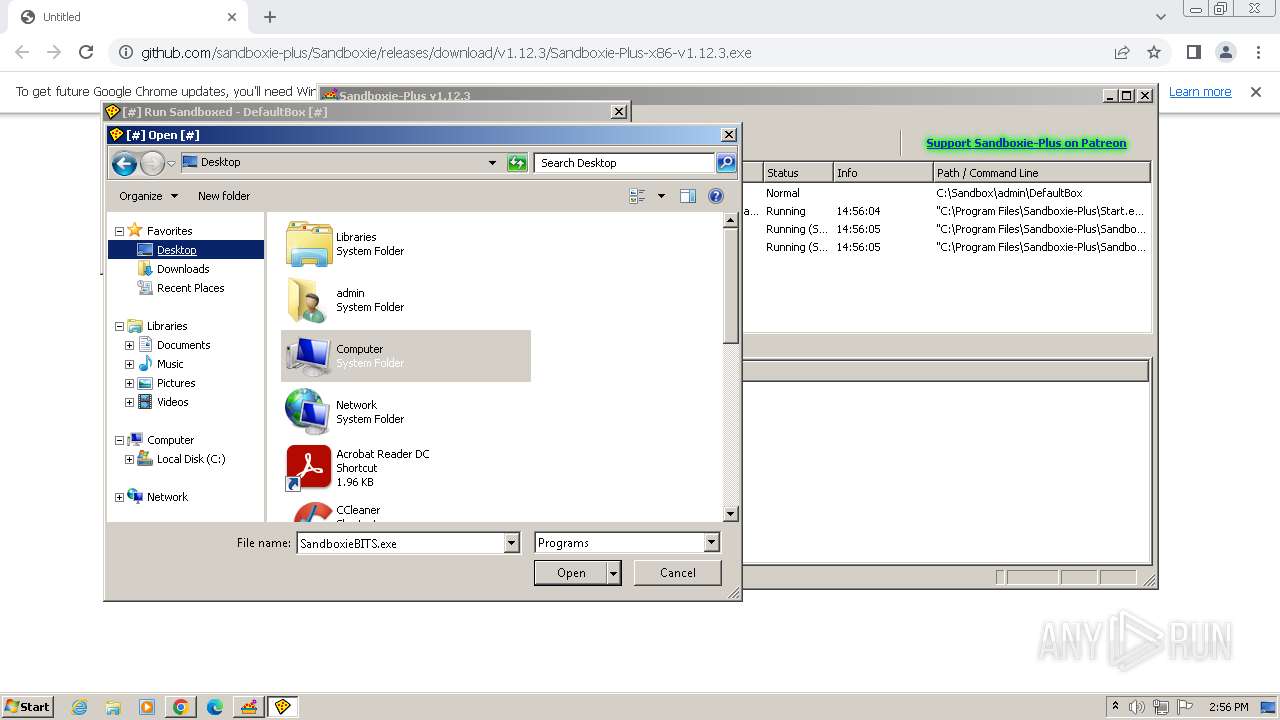This screenshot has height=720, width=1280.
Task: Click Support Sandboxie-Plus on Patreon link
Action: (1026, 143)
